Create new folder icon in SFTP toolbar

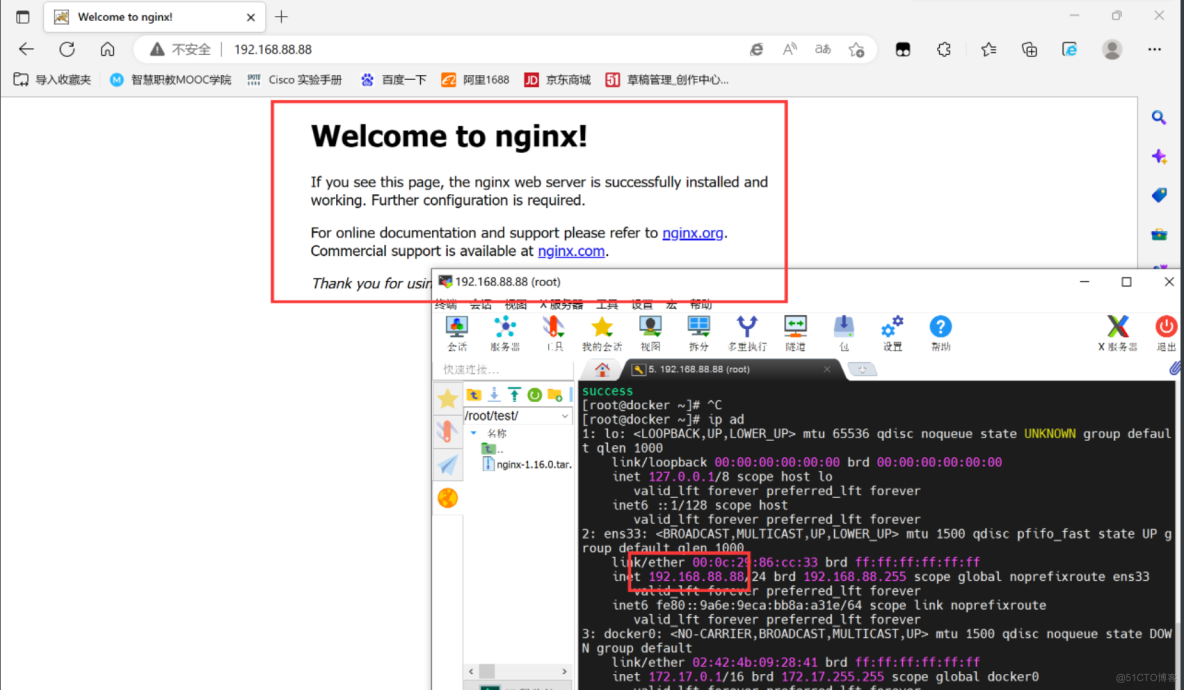pos(555,395)
